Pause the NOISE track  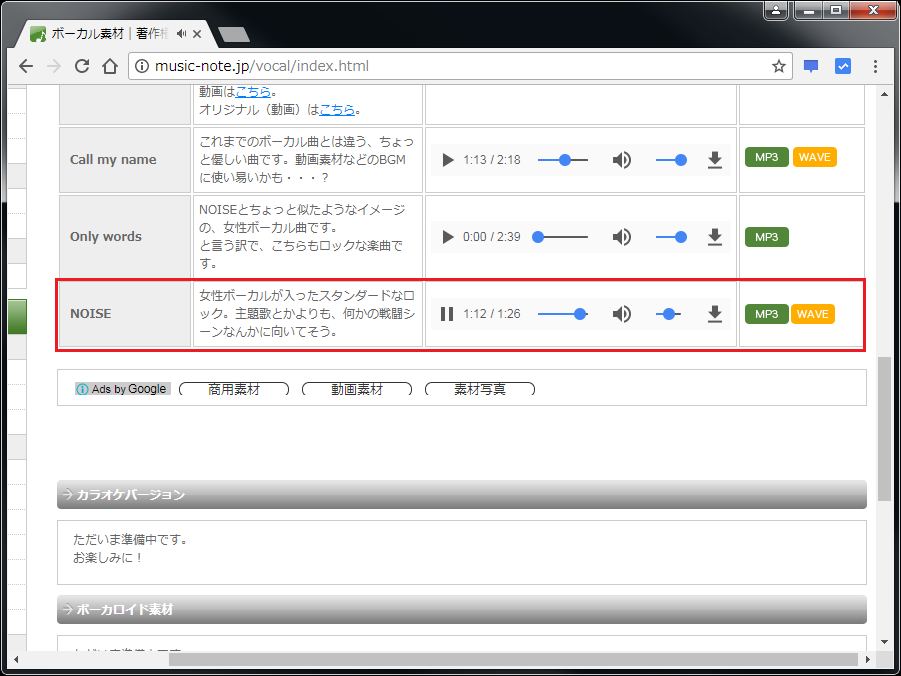[447, 314]
